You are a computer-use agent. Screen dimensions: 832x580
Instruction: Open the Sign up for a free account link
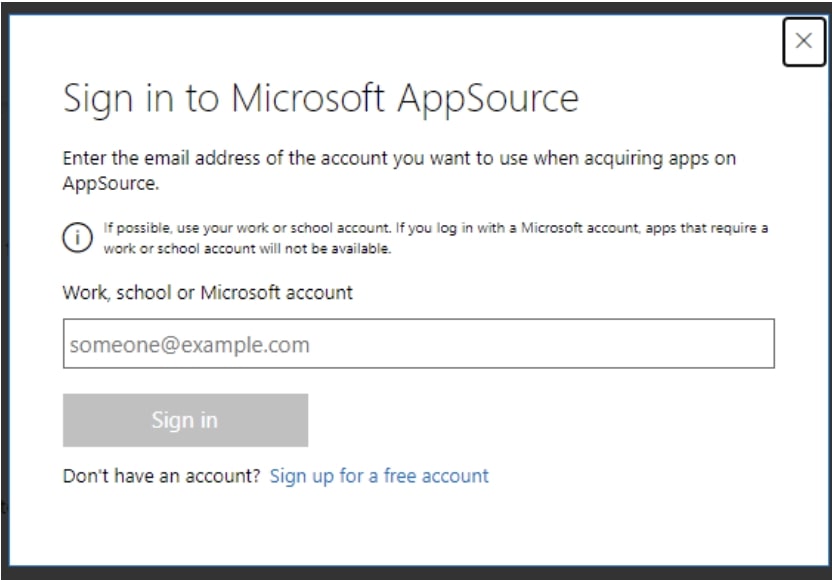pos(379,476)
